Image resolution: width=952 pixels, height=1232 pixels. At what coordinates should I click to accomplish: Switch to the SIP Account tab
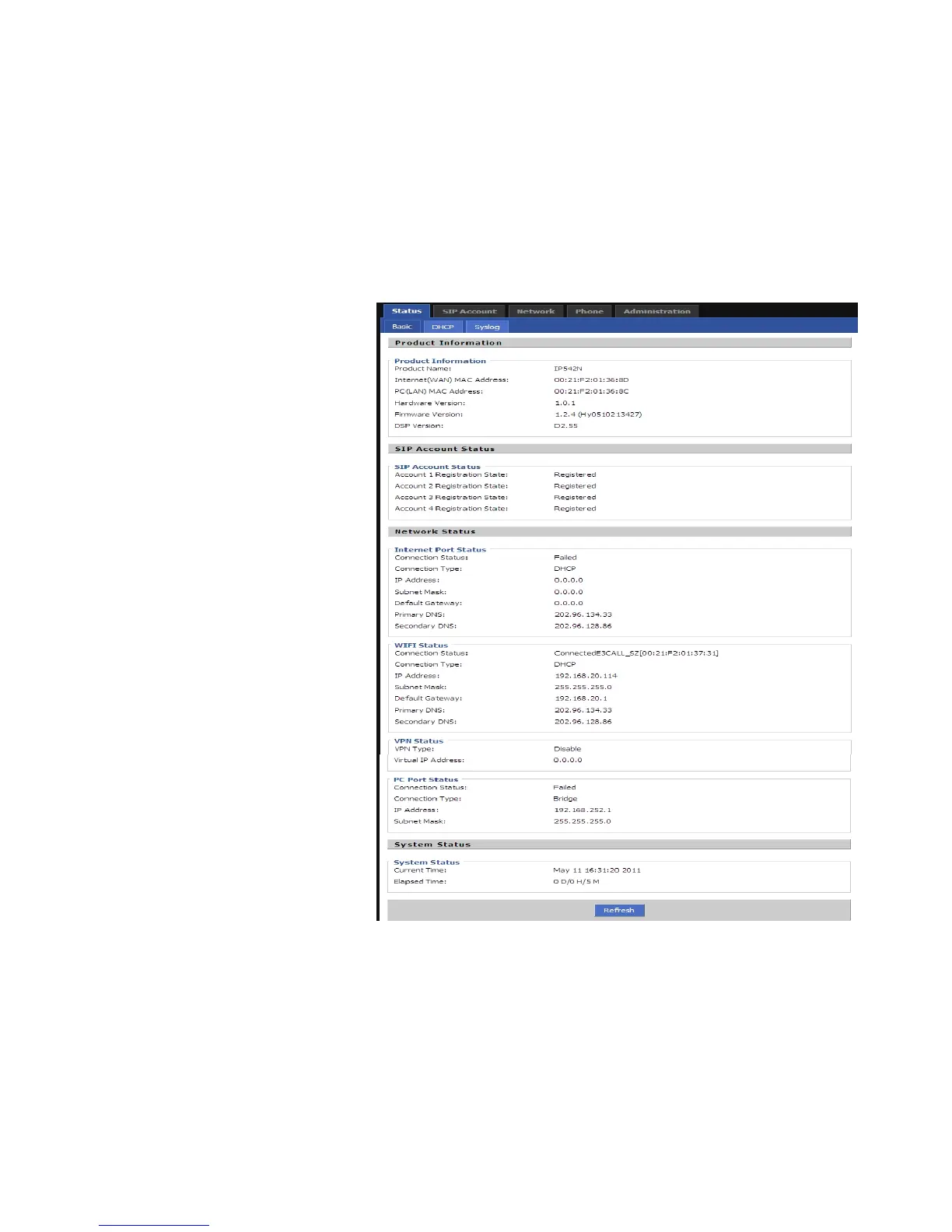(469, 311)
